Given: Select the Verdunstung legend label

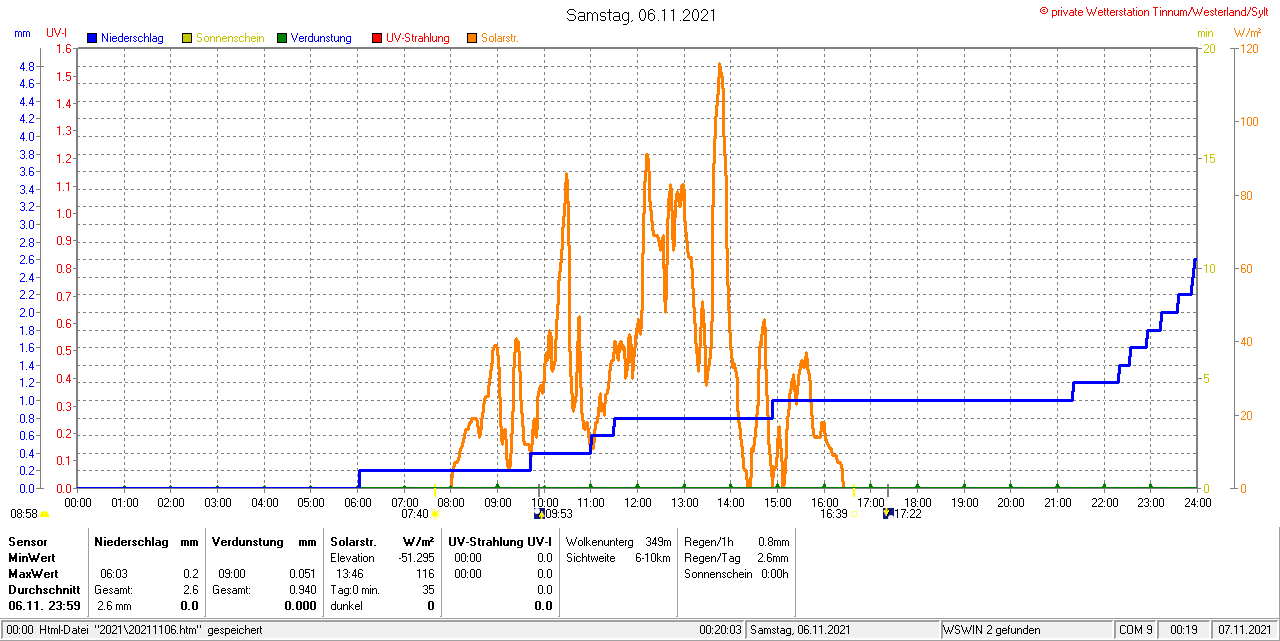Looking at the screenshot, I should tap(321, 38).
